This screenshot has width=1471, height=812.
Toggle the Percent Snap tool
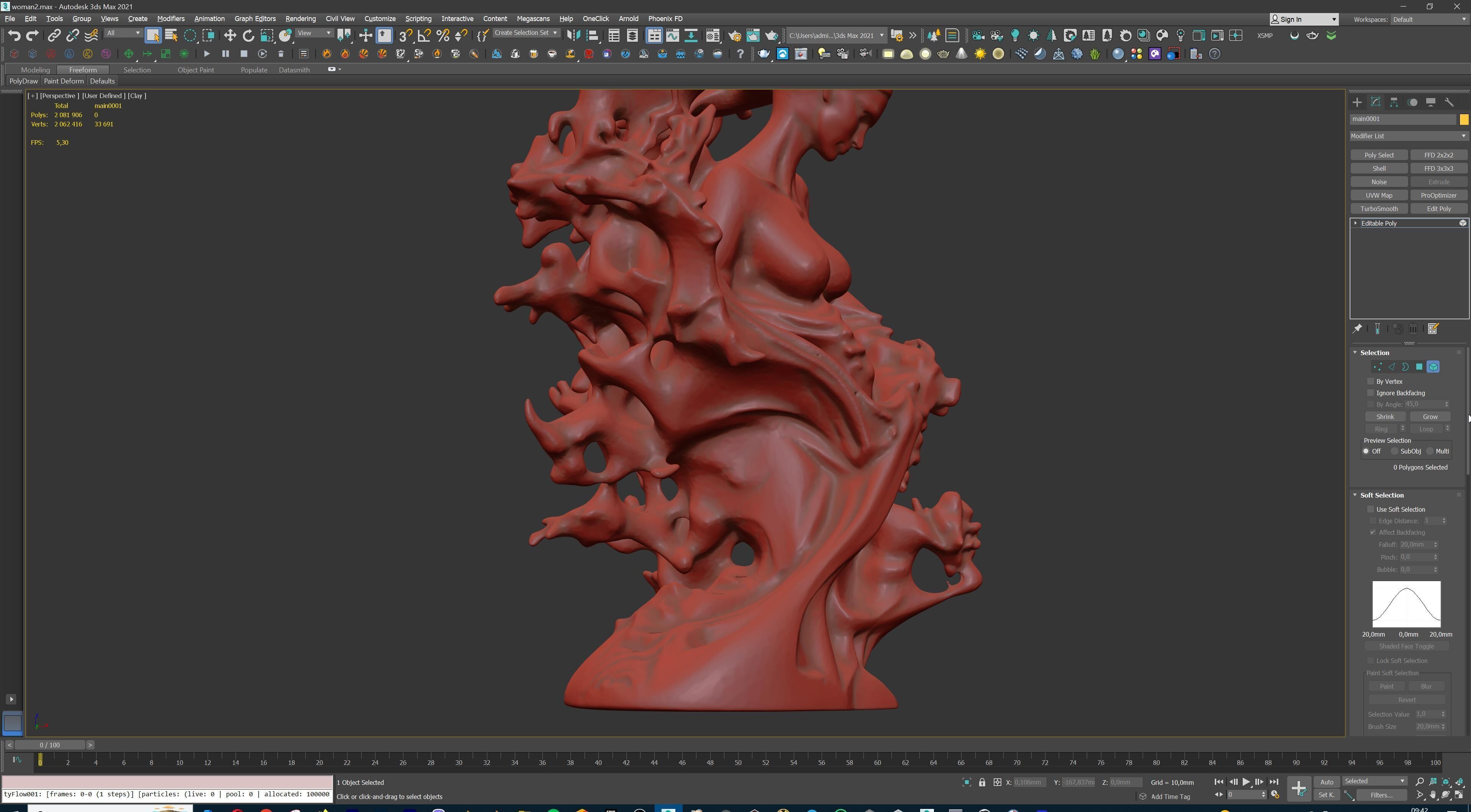(x=442, y=35)
